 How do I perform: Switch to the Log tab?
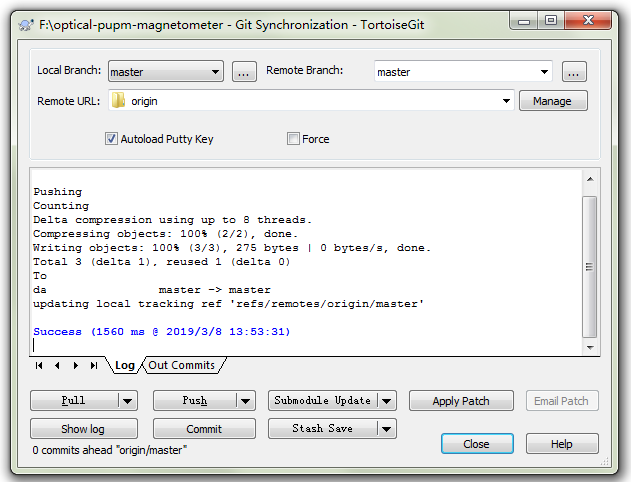125,365
